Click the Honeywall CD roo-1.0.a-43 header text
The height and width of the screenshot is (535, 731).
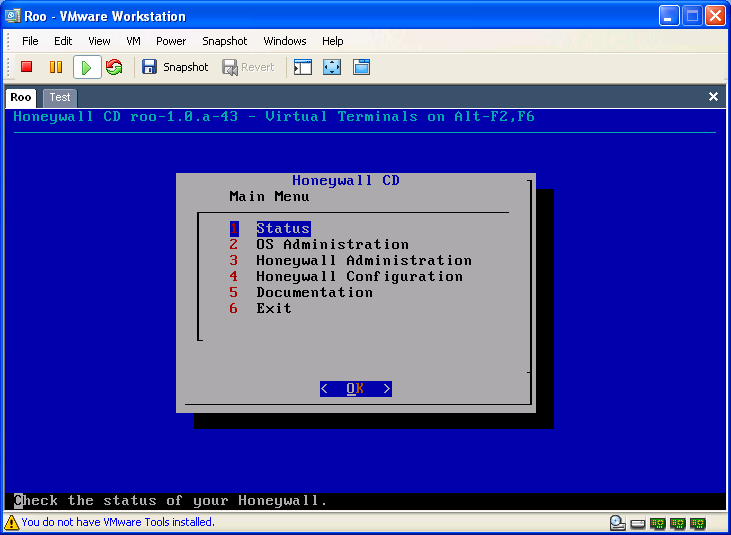pyautogui.click(x=274, y=117)
